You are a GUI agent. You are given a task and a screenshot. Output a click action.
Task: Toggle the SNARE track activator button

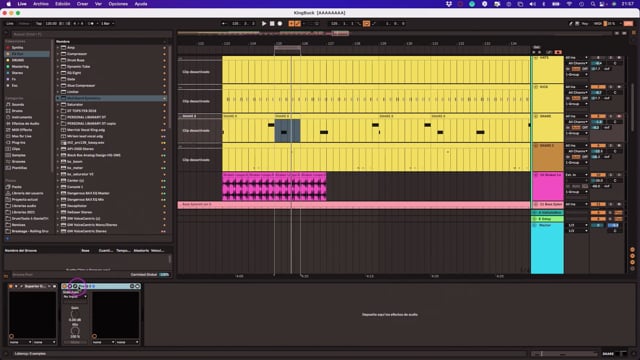pyautogui.click(x=598, y=116)
